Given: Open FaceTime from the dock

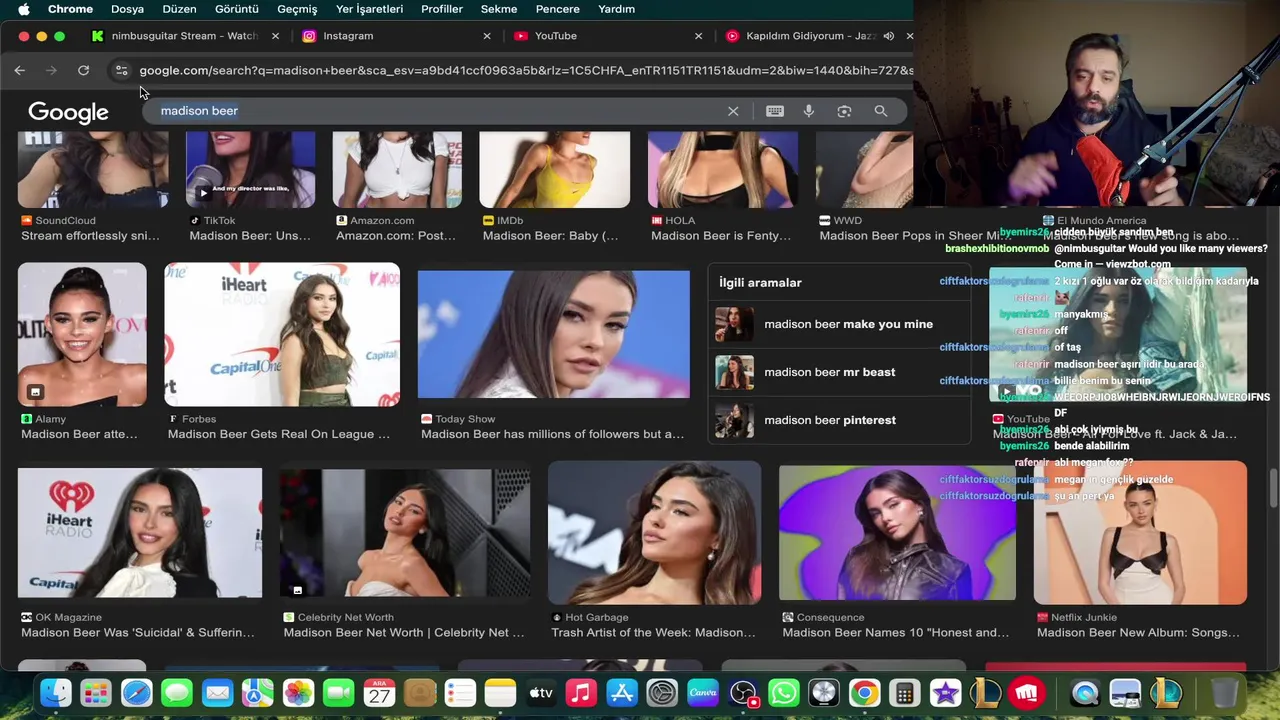Looking at the screenshot, I should pos(339,693).
